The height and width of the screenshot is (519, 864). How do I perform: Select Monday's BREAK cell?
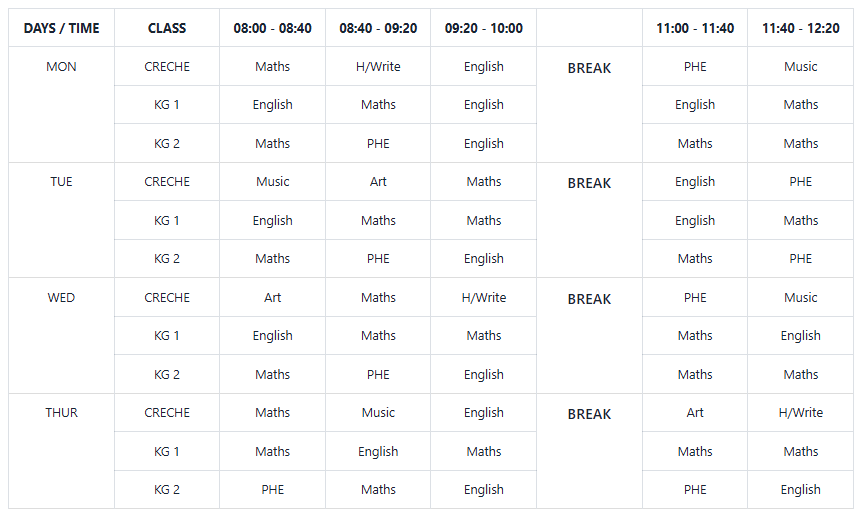[x=589, y=69]
